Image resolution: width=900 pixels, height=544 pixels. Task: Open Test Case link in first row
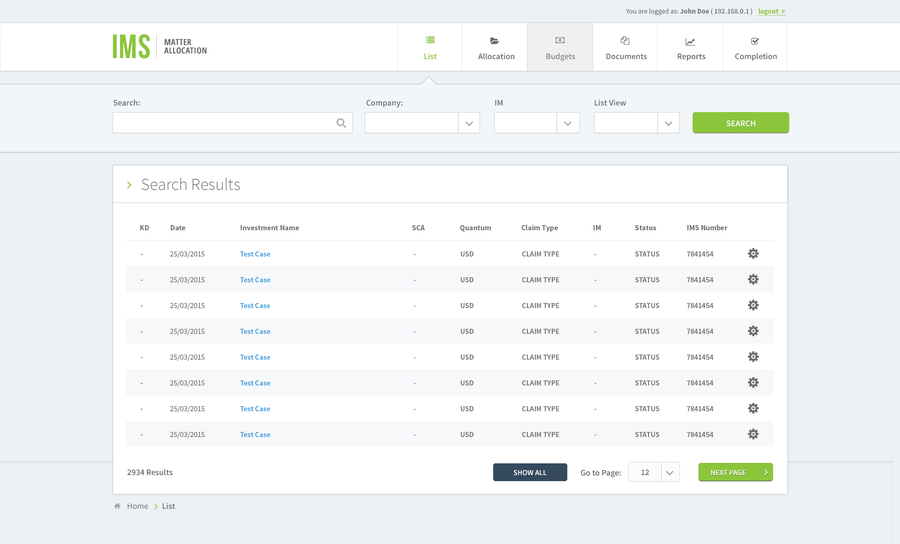tap(255, 254)
